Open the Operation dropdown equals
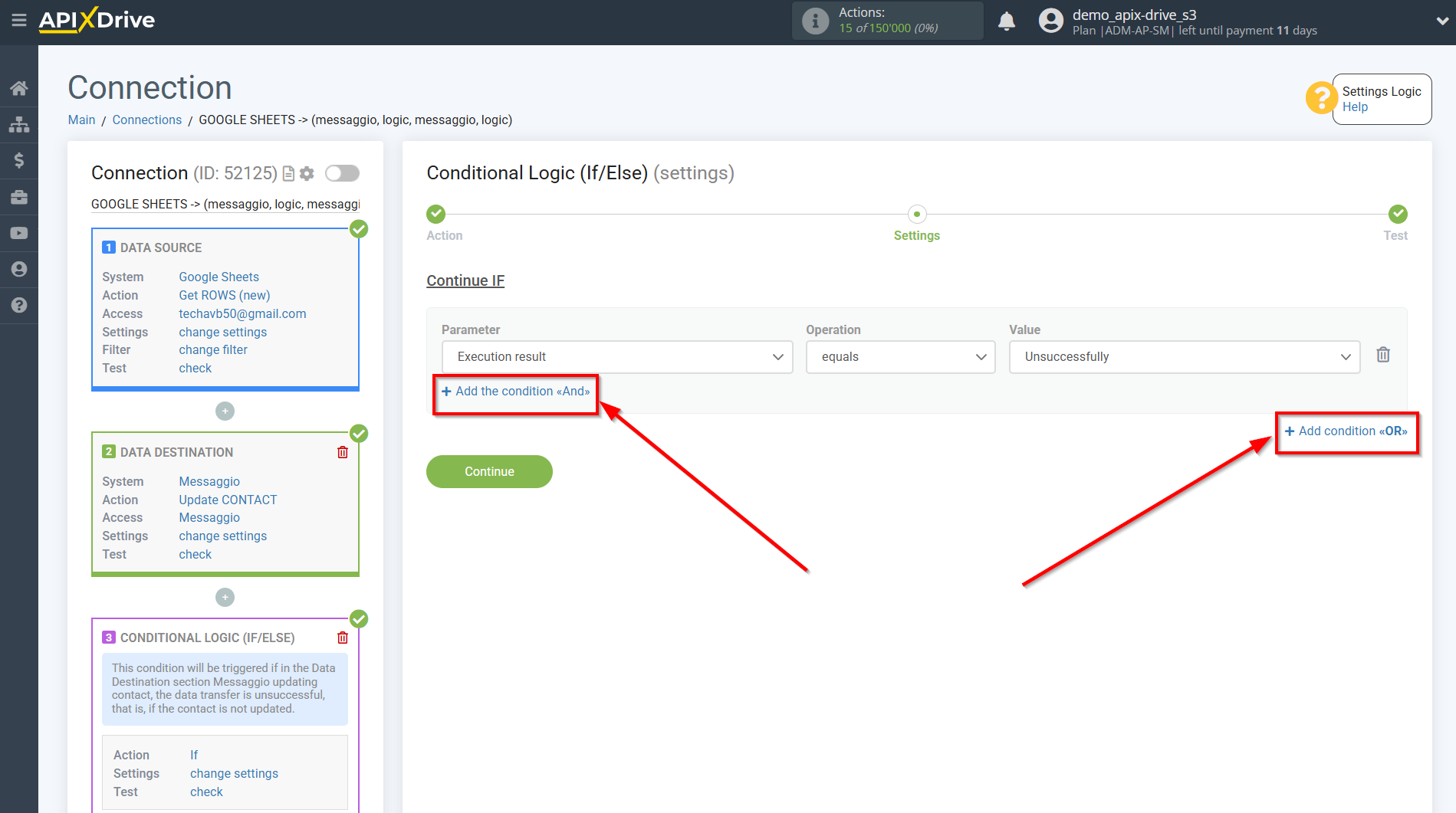1456x813 pixels. (900, 357)
